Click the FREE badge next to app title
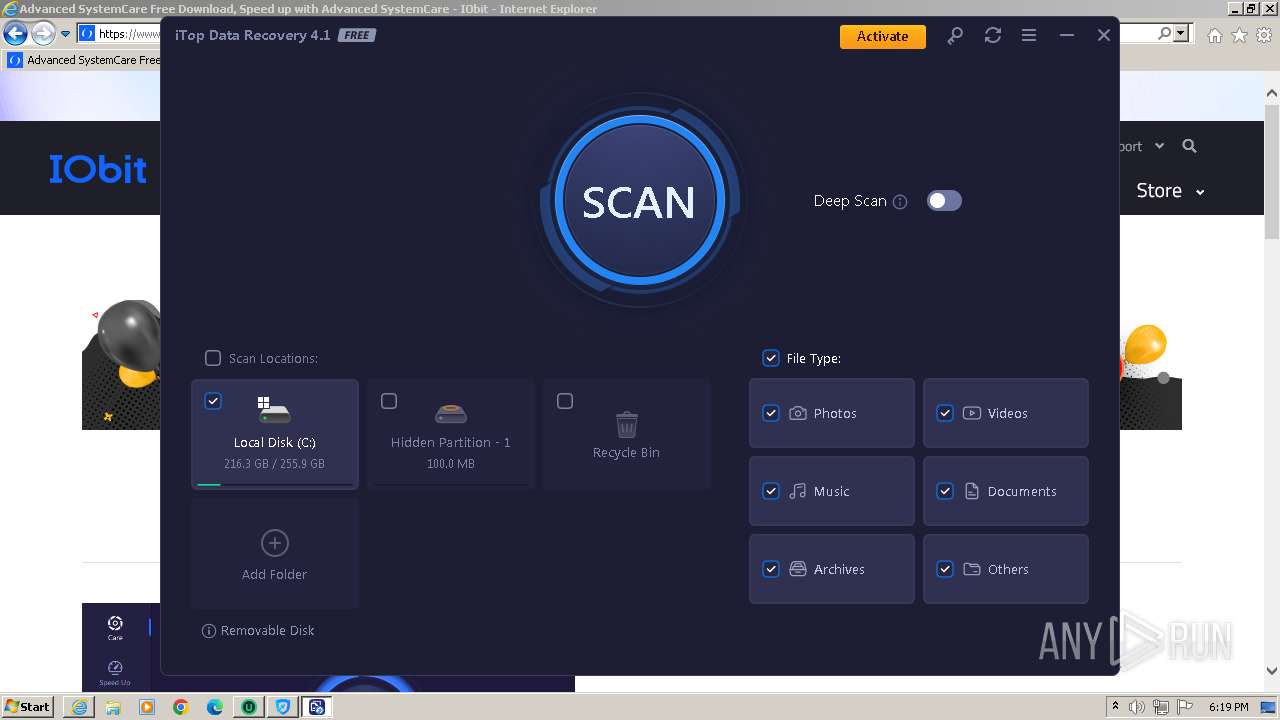Viewport: 1280px width, 720px height. pos(356,36)
